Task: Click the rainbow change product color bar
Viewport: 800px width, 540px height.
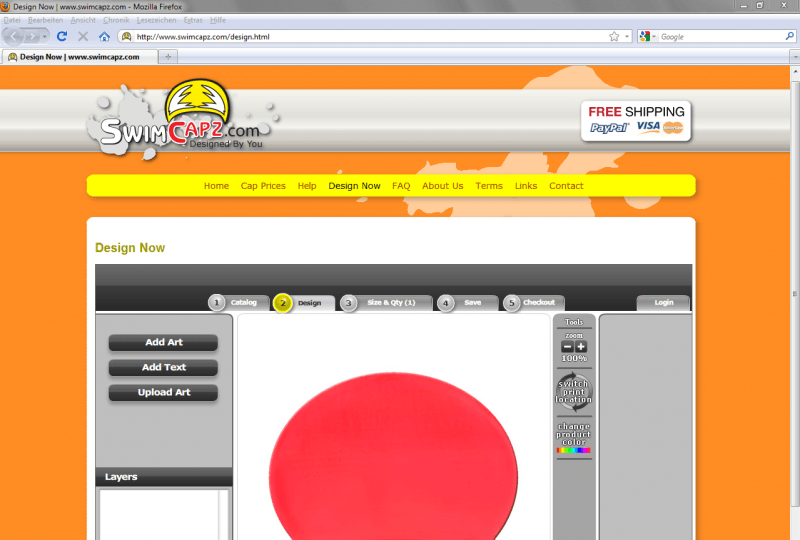Action: pyautogui.click(x=573, y=450)
